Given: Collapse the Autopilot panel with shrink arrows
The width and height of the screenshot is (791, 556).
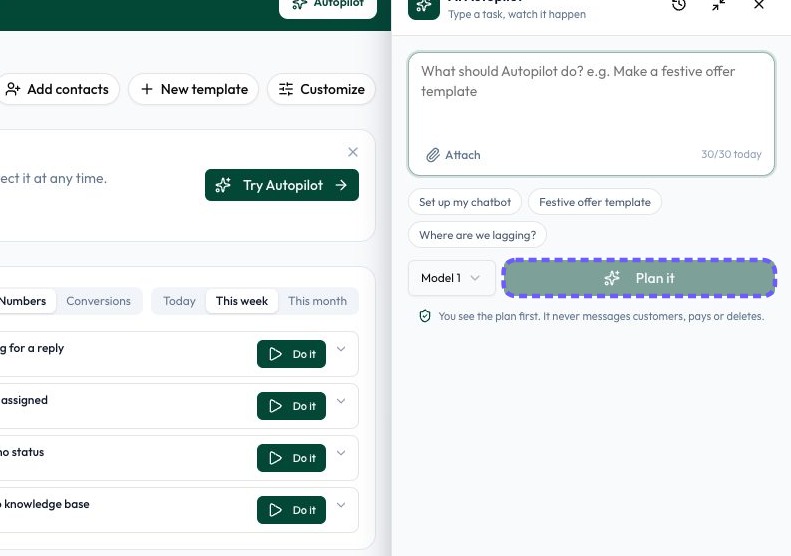Looking at the screenshot, I should [x=719, y=5].
